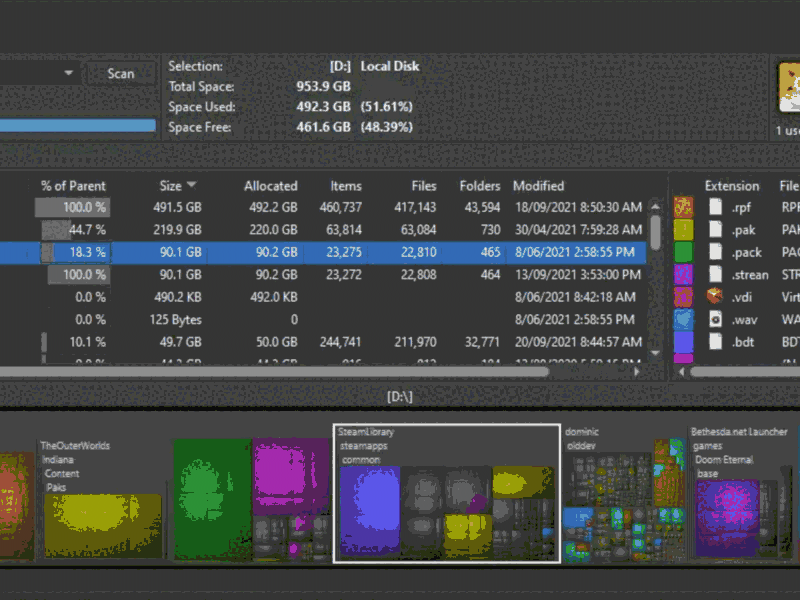The width and height of the screenshot is (800, 600).
Task: Click the % of Parent column header
Action: 73,185
